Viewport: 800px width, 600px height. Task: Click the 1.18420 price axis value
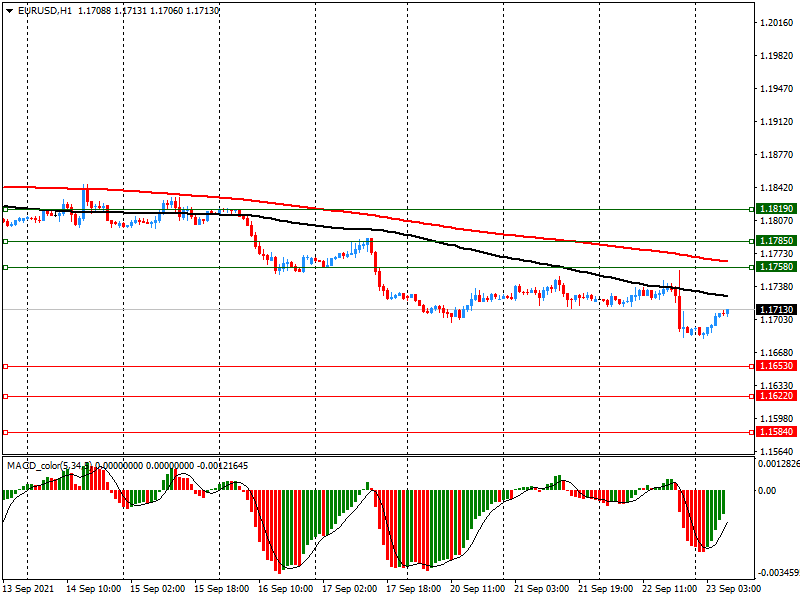tap(777, 188)
